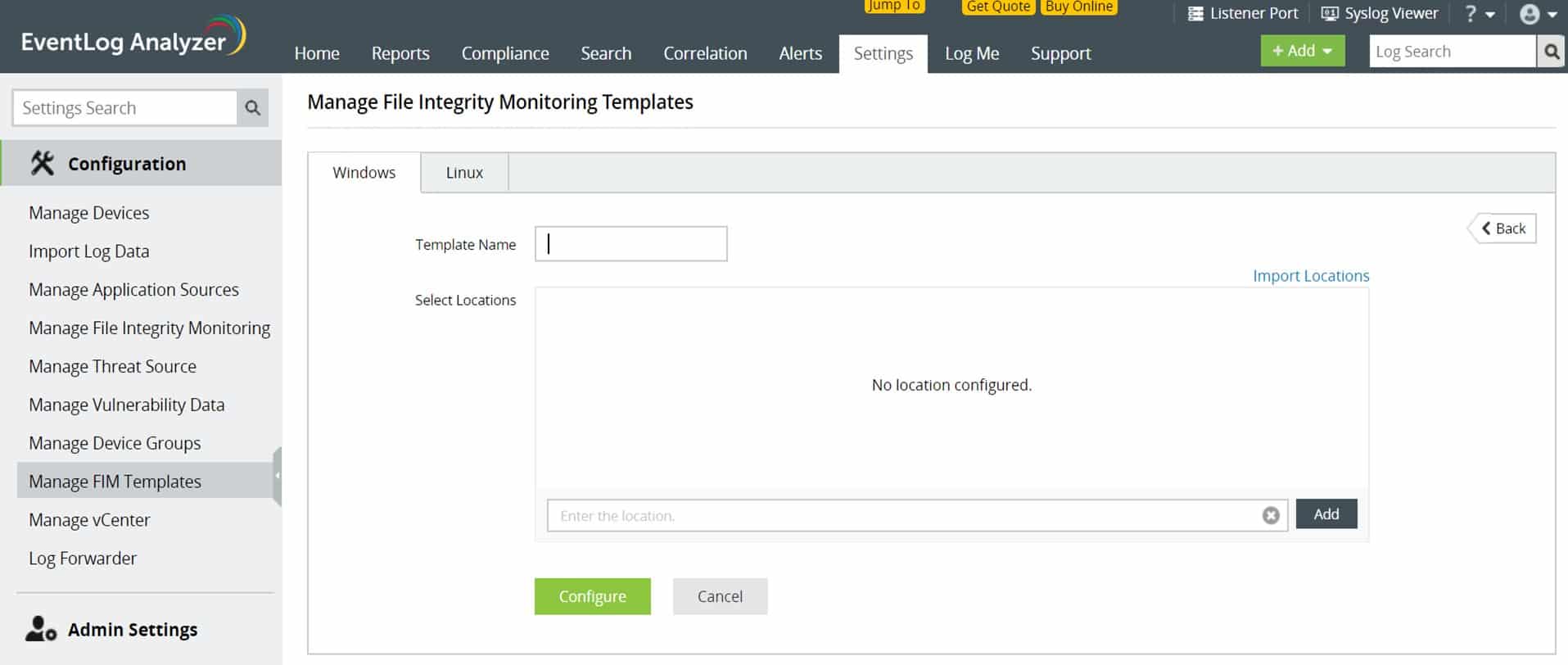Open Manage Vulnerability Data
This screenshot has width=1568, height=665.
pos(127,405)
